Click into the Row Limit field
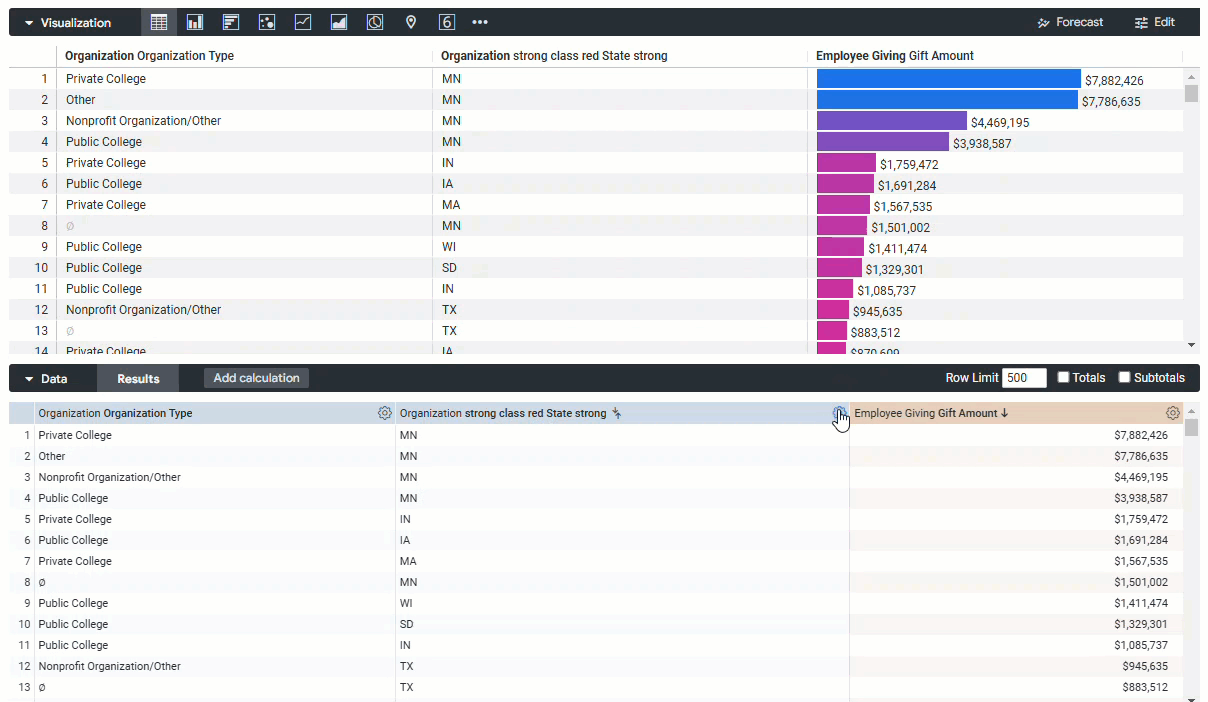This screenshot has height=702, width=1208. (1024, 377)
